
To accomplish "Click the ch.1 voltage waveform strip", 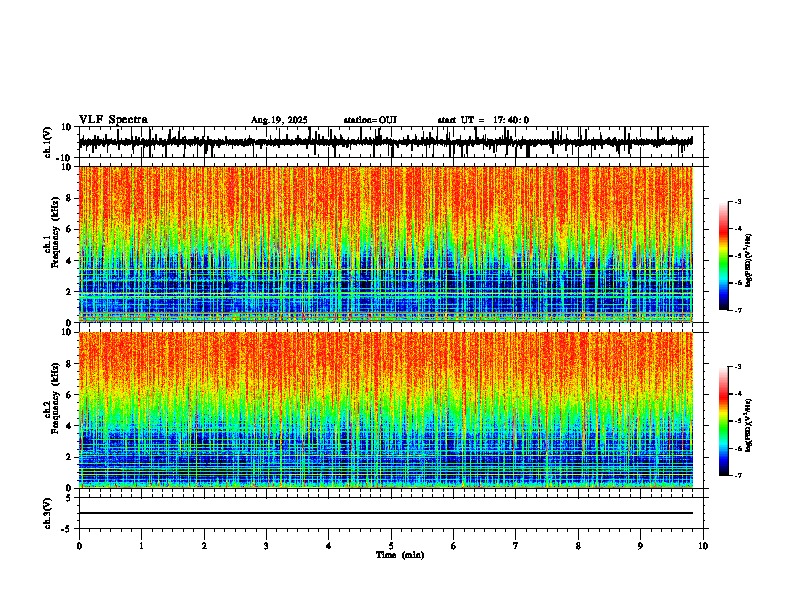I will tap(386, 142).
